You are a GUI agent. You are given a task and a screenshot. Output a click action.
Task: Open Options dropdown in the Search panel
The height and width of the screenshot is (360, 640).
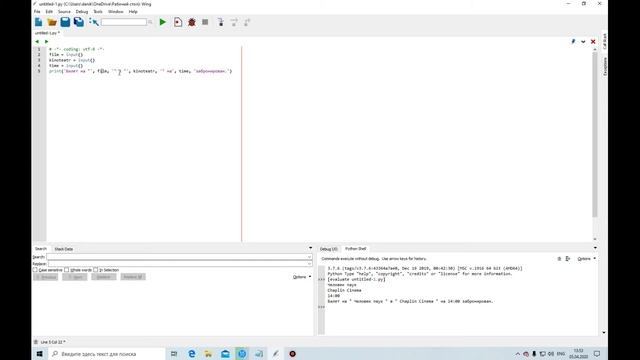tap(302, 277)
